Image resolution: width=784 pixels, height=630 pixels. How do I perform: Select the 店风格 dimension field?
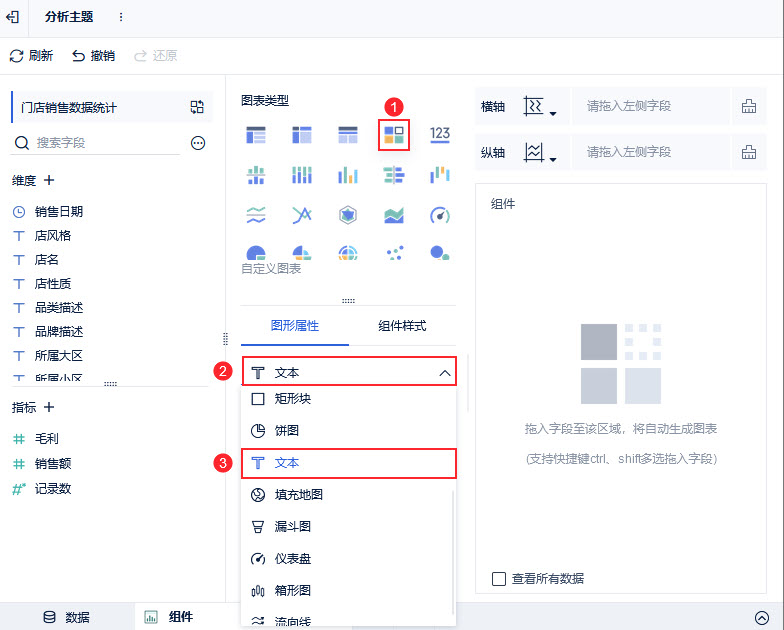point(52,236)
